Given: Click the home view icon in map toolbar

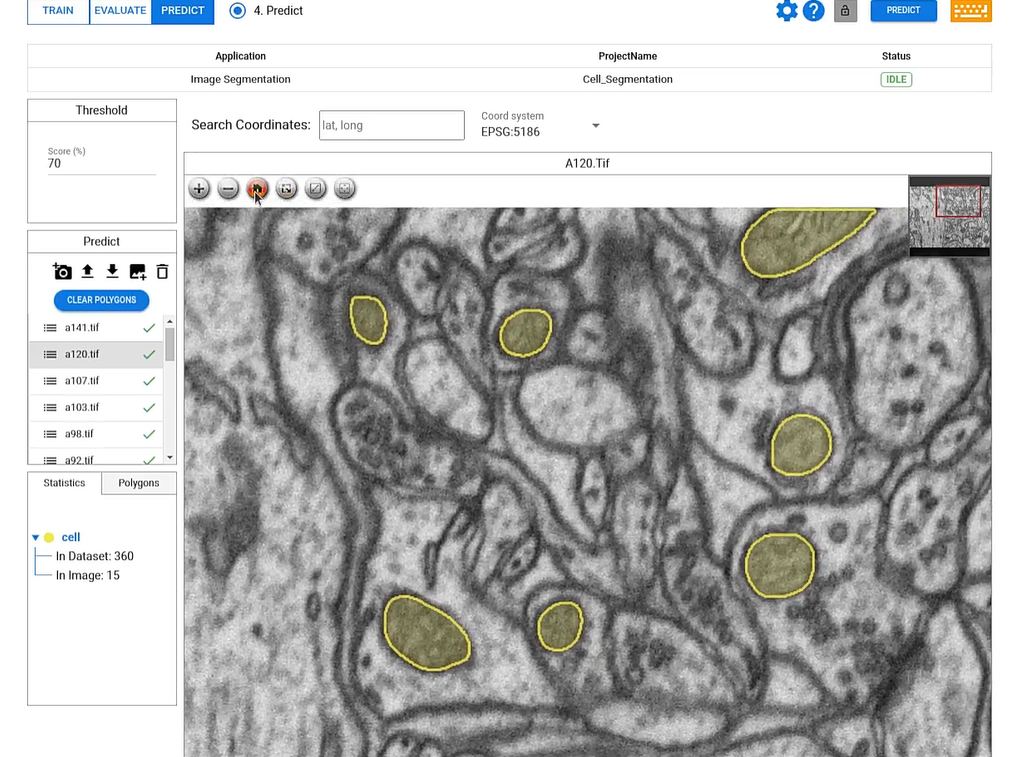Looking at the screenshot, I should tap(257, 189).
